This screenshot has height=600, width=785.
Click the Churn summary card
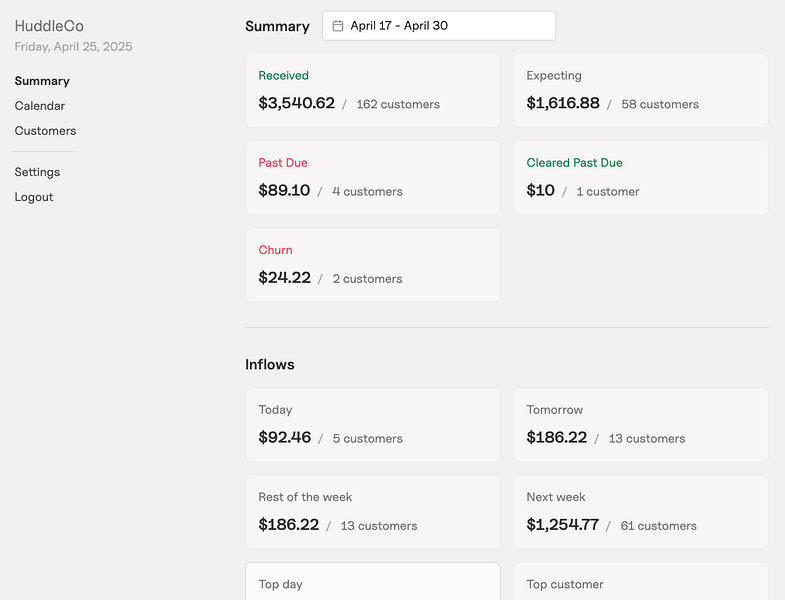pyautogui.click(x=372, y=264)
